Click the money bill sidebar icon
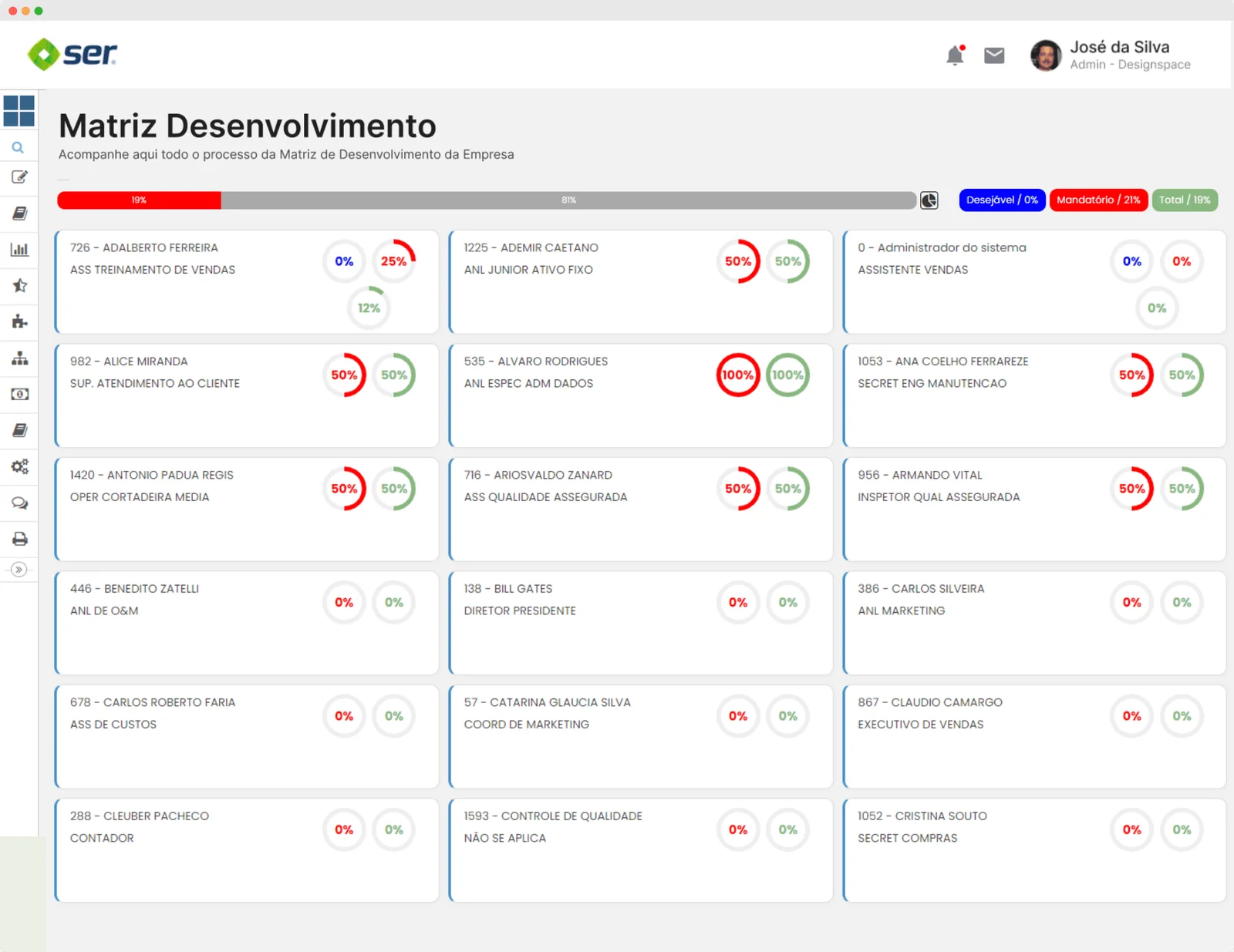 tap(19, 394)
